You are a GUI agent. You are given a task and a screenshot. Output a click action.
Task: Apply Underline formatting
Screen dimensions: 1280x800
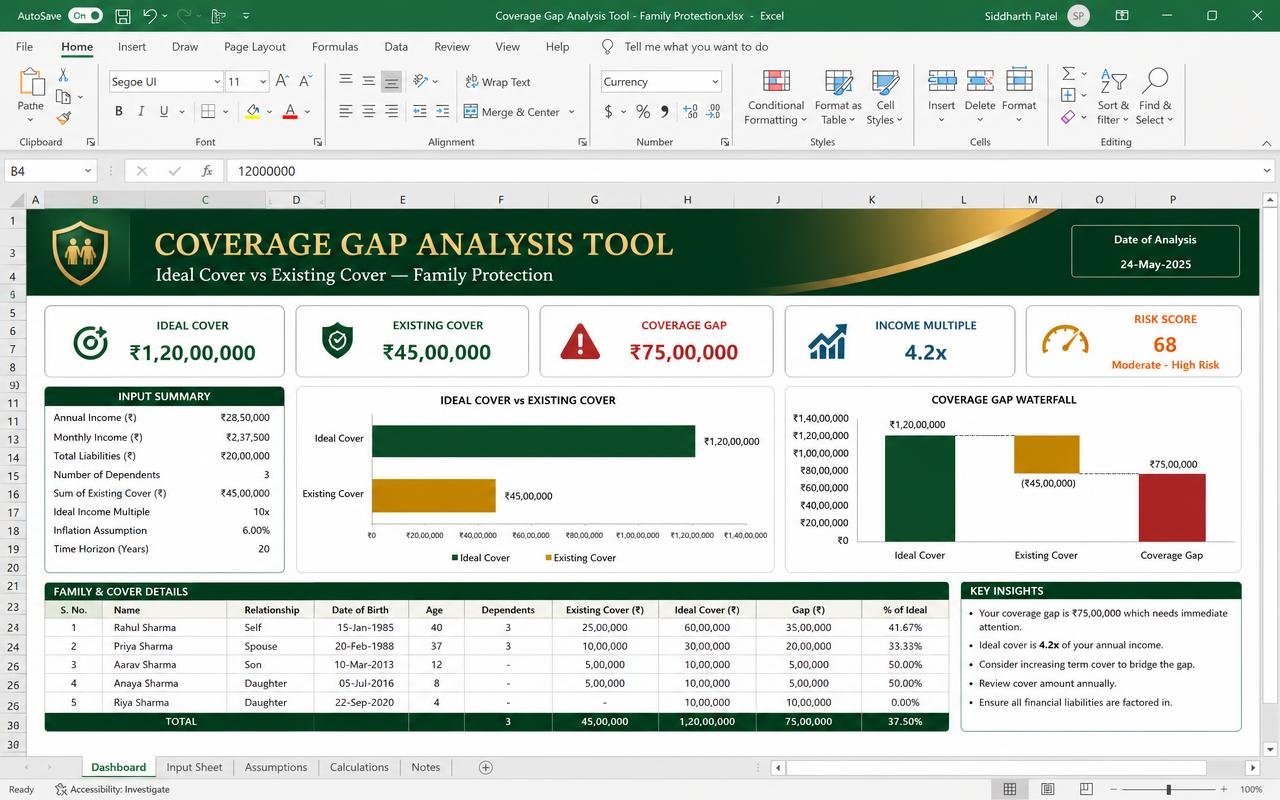(x=164, y=112)
